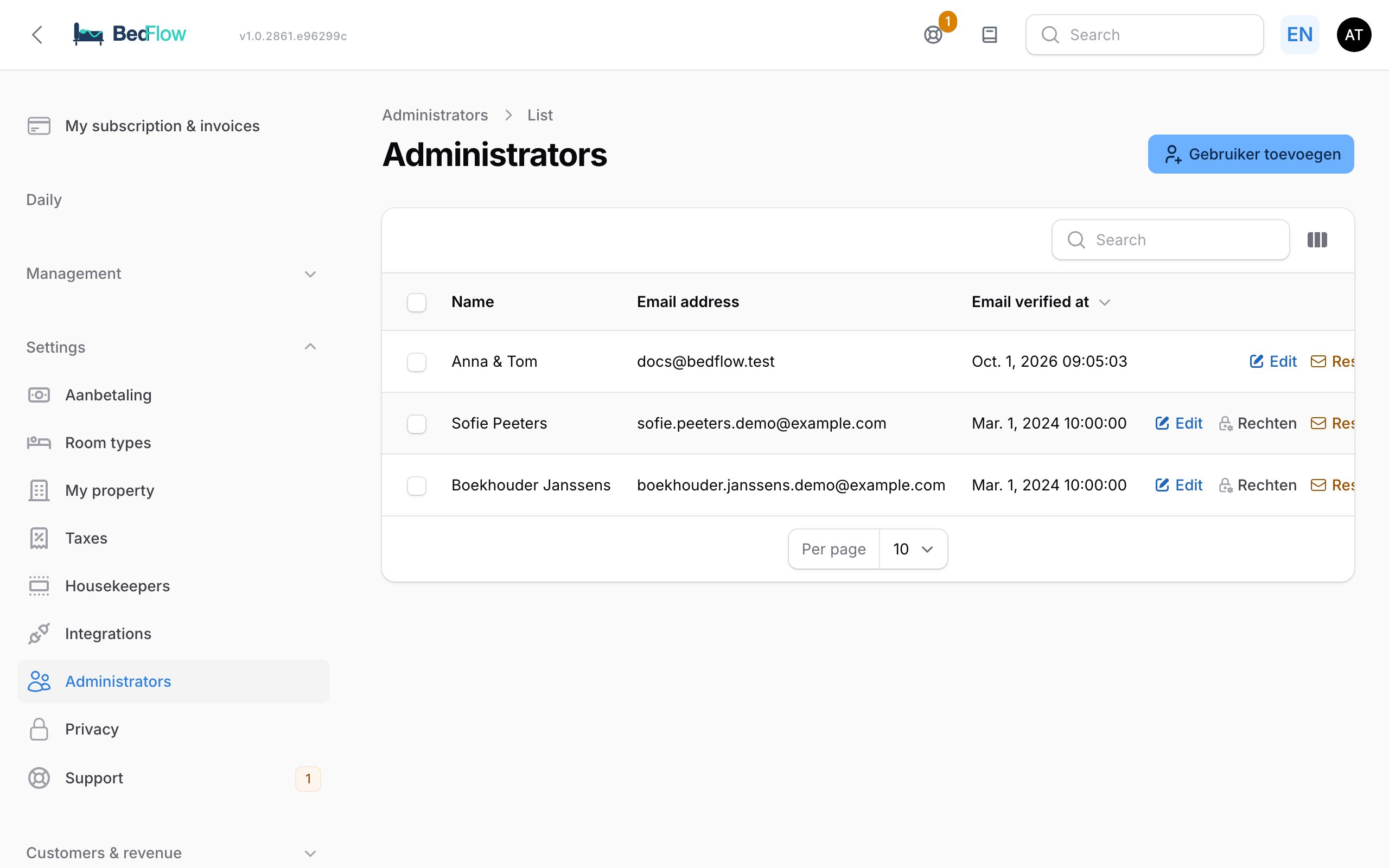Click the Email address column header
This screenshot has width=1389, height=868.
pyautogui.click(x=687, y=302)
